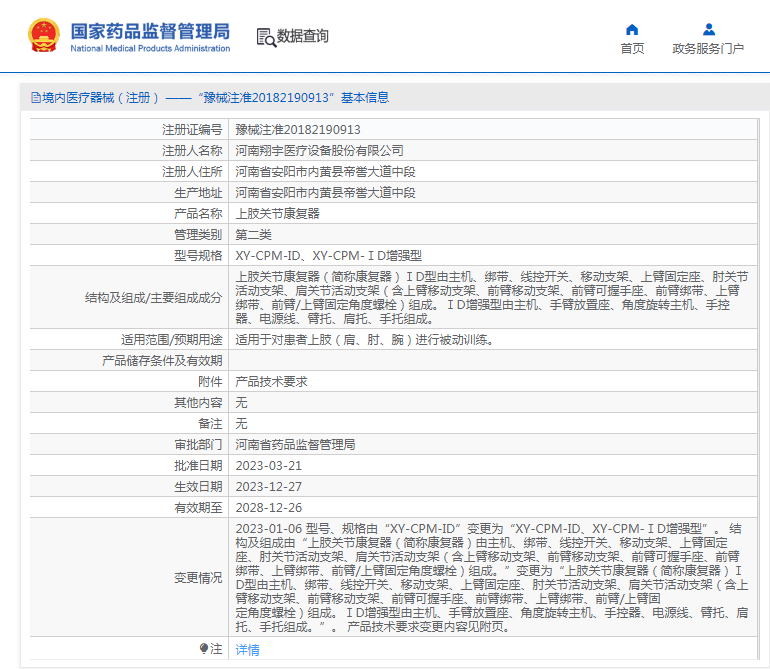Click the 产品储存条件及有效期 label
Image resolution: width=770 pixels, height=669 pixels.
162,361
